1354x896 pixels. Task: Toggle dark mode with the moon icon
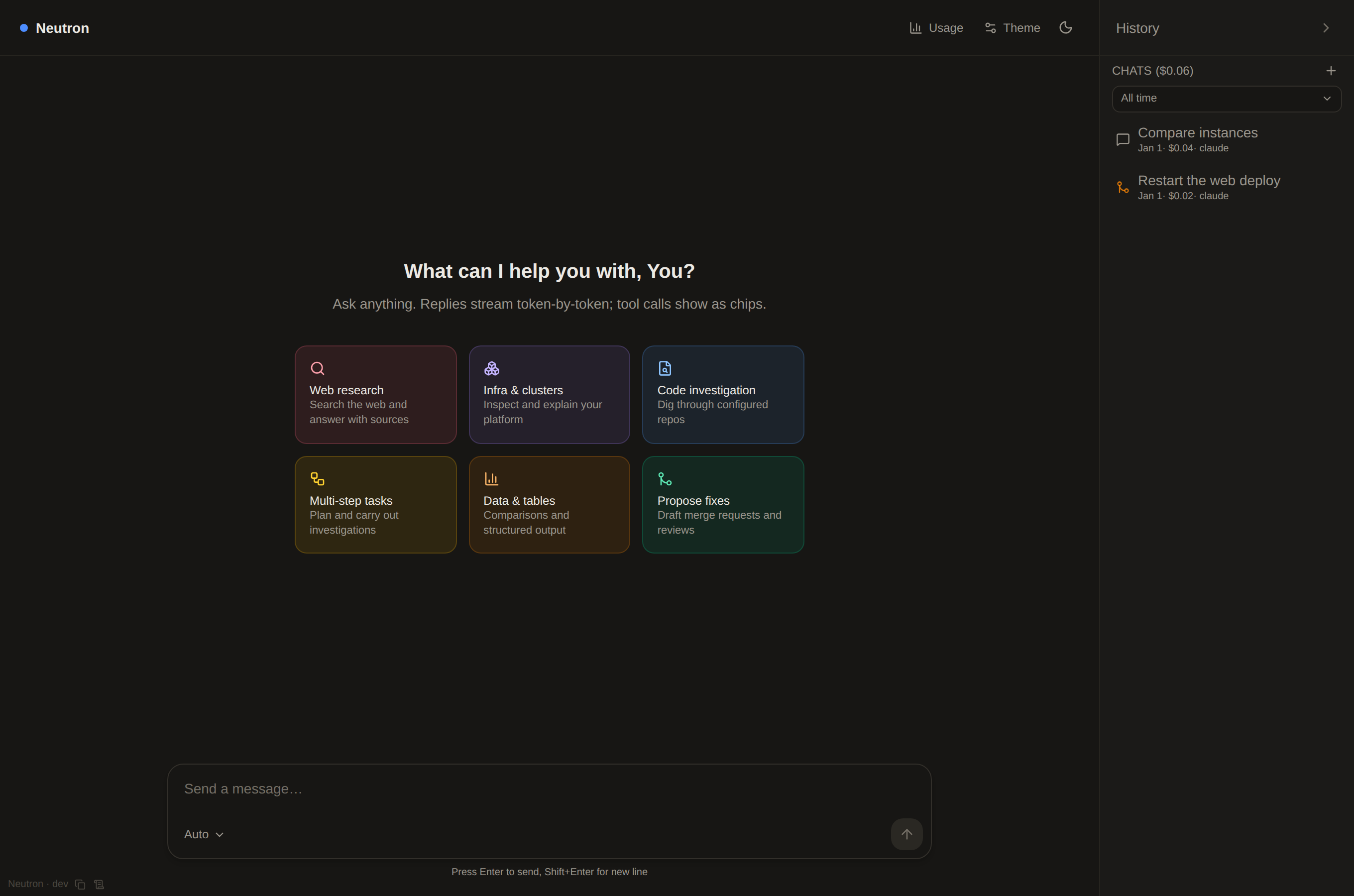tap(1065, 27)
